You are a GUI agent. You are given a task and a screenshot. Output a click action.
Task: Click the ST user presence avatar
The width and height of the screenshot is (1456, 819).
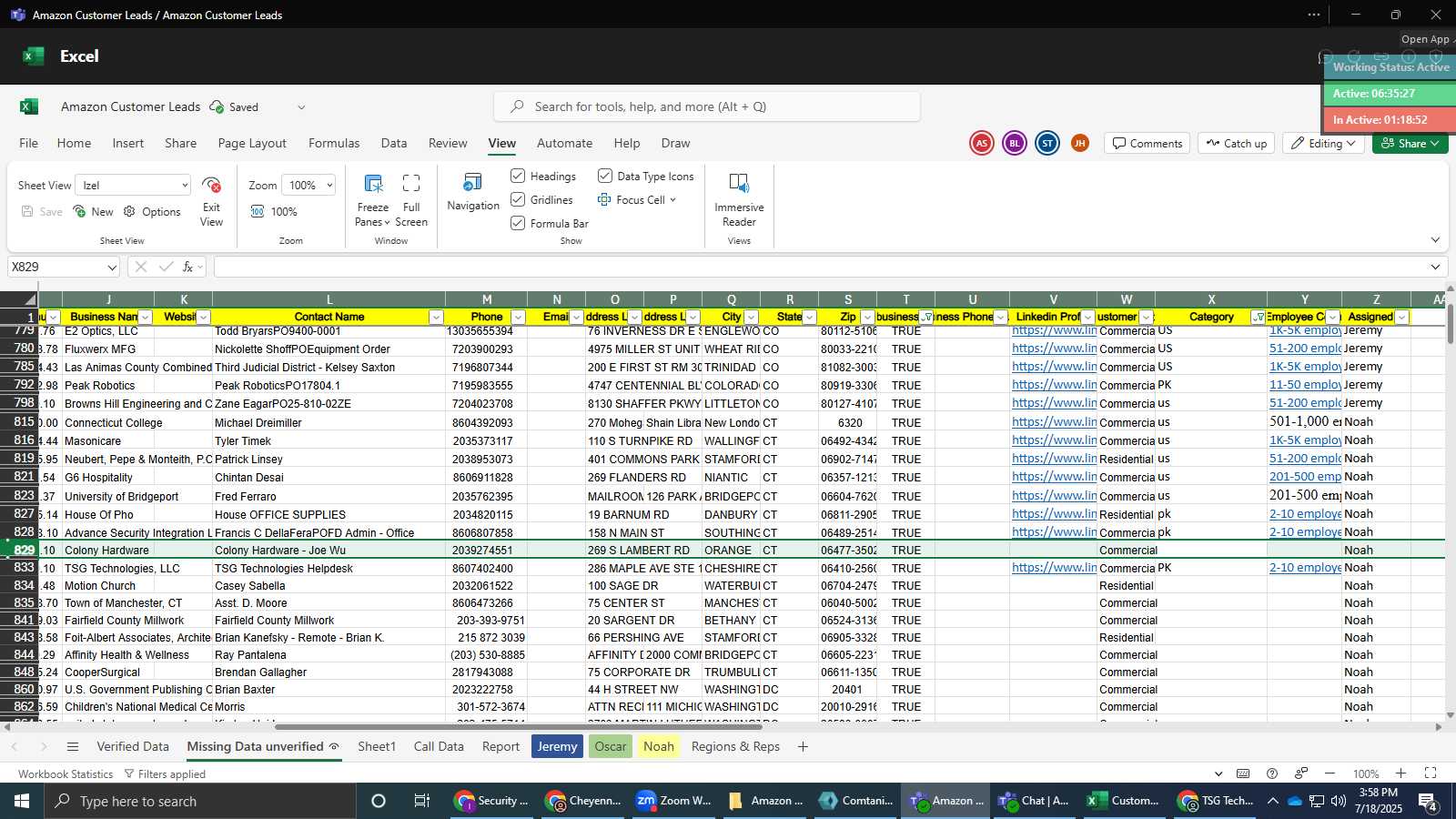pyautogui.click(x=1047, y=143)
